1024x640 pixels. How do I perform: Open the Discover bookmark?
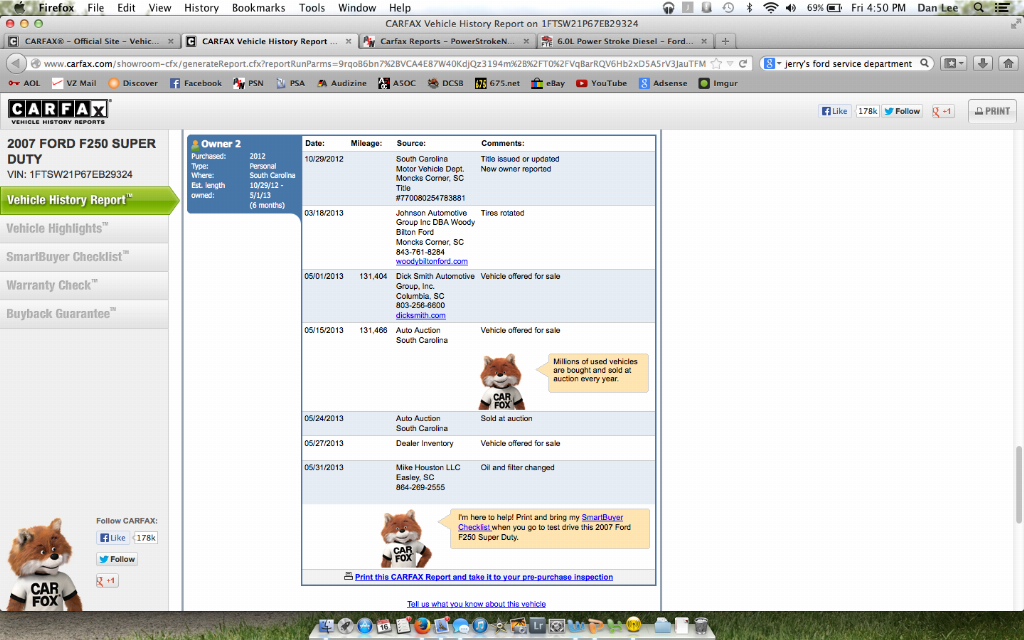[133, 83]
